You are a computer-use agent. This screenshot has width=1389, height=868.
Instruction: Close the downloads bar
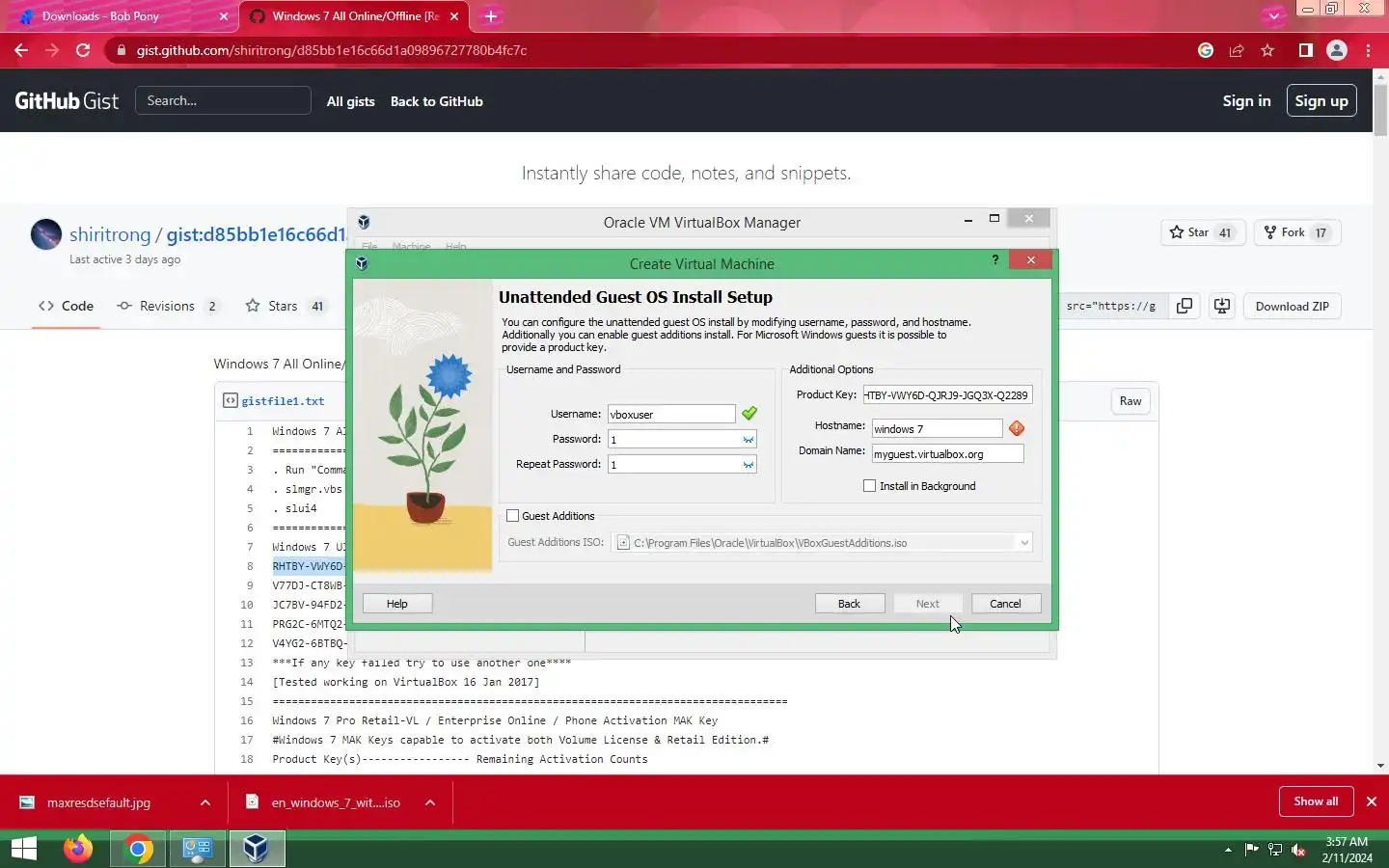(x=1371, y=801)
